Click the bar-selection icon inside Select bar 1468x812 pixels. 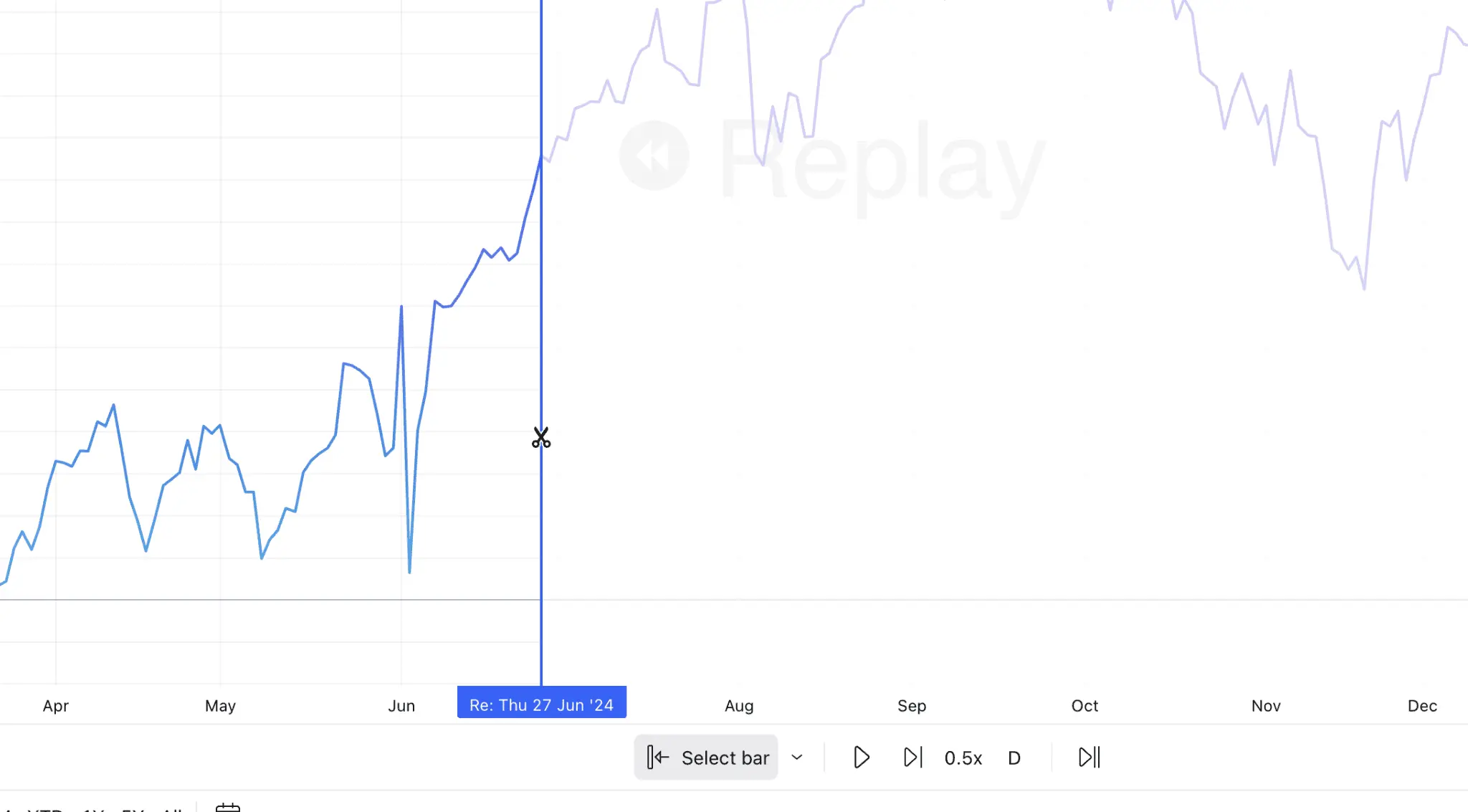click(658, 758)
